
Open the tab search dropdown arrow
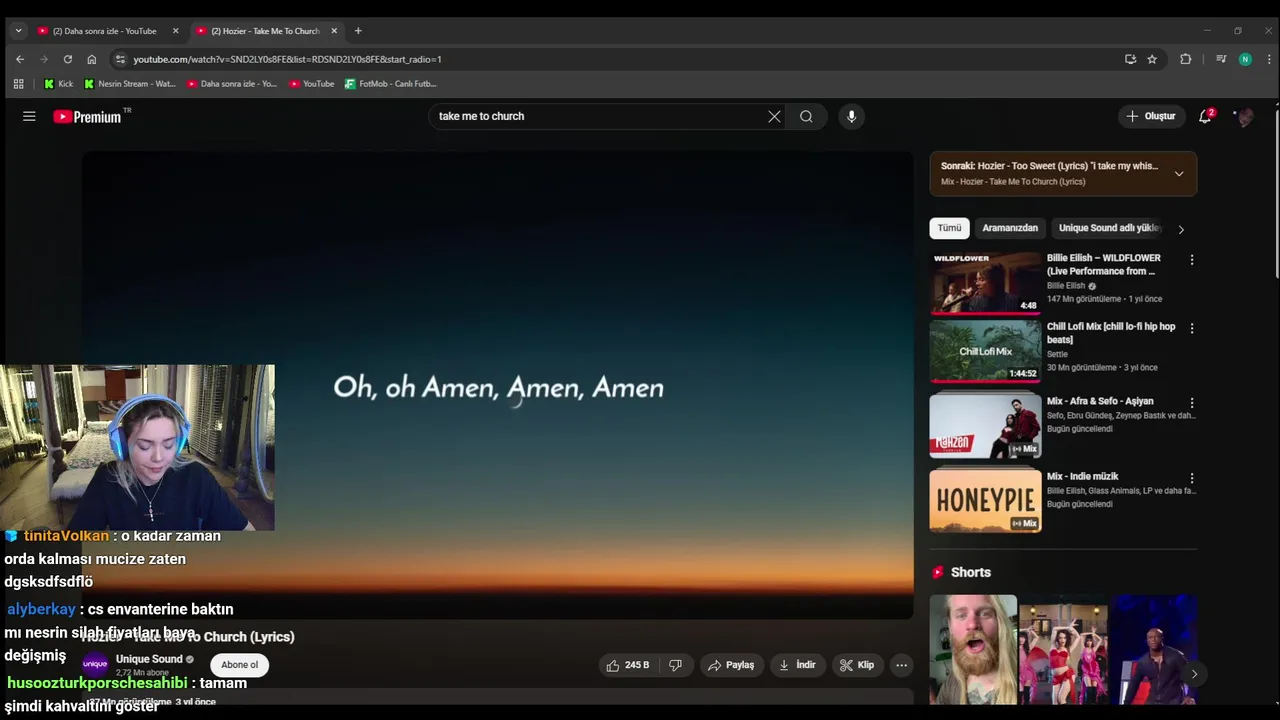pos(18,31)
